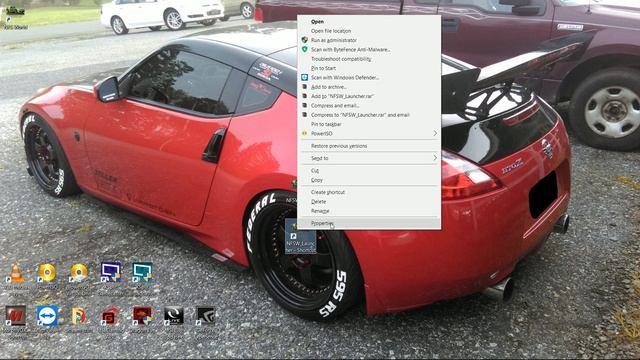Expand the Send to submenu
This screenshot has height=360, width=640.
pyautogui.click(x=369, y=158)
